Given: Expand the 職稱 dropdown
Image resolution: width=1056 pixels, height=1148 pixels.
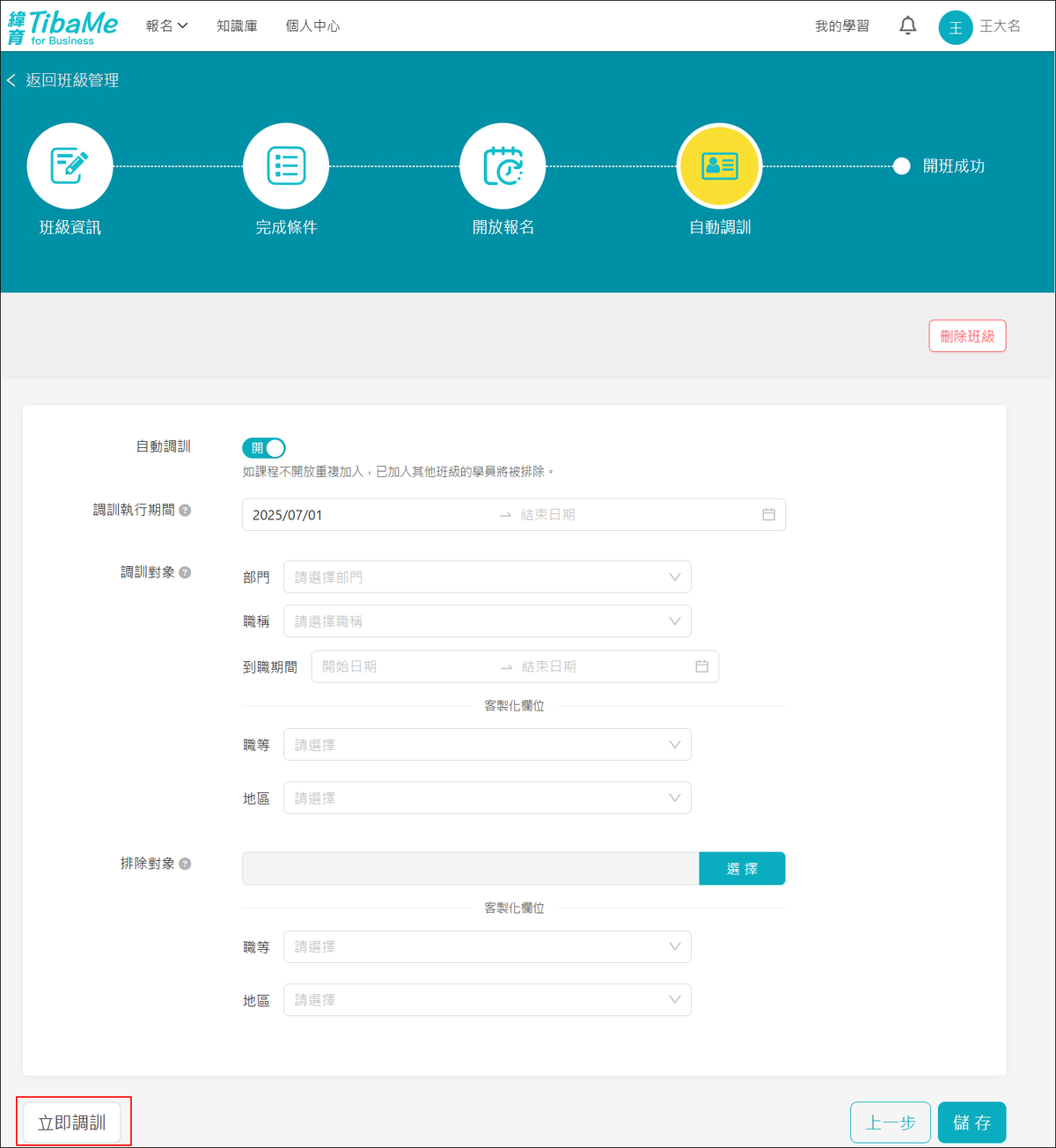Looking at the screenshot, I should 487,622.
